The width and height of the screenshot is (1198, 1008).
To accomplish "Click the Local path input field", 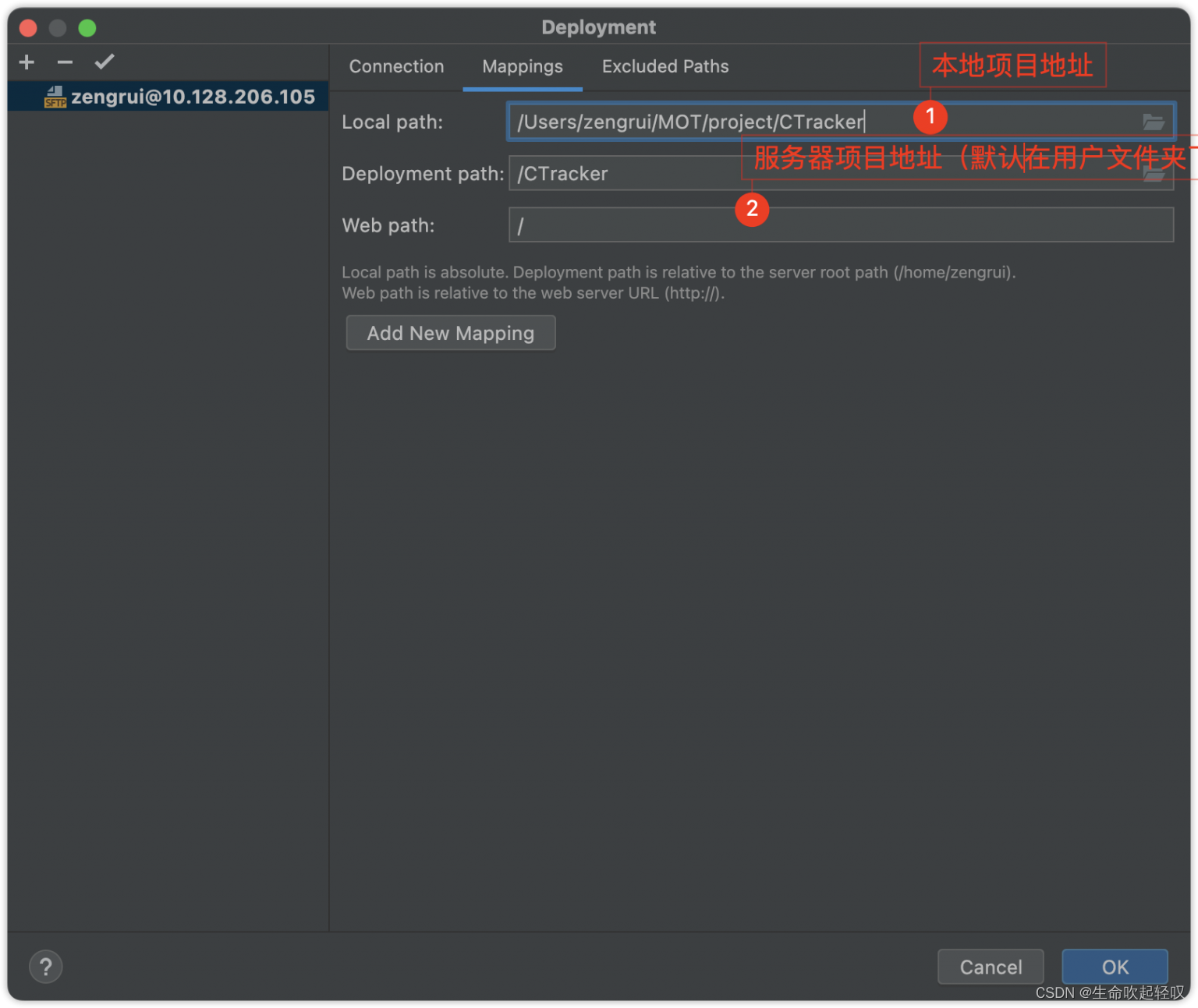I will (841, 122).
